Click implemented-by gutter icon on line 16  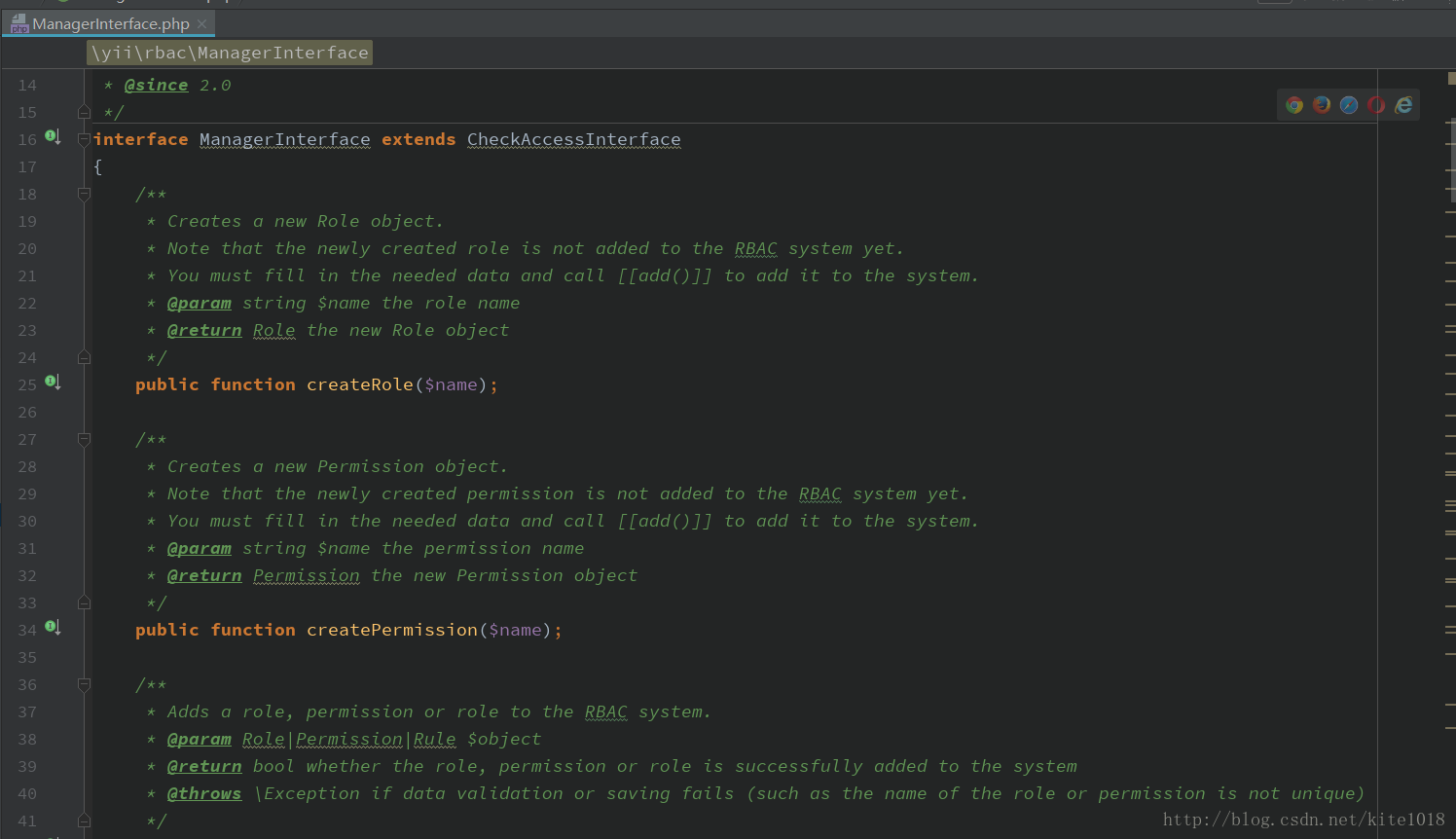pyautogui.click(x=53, y=137)
